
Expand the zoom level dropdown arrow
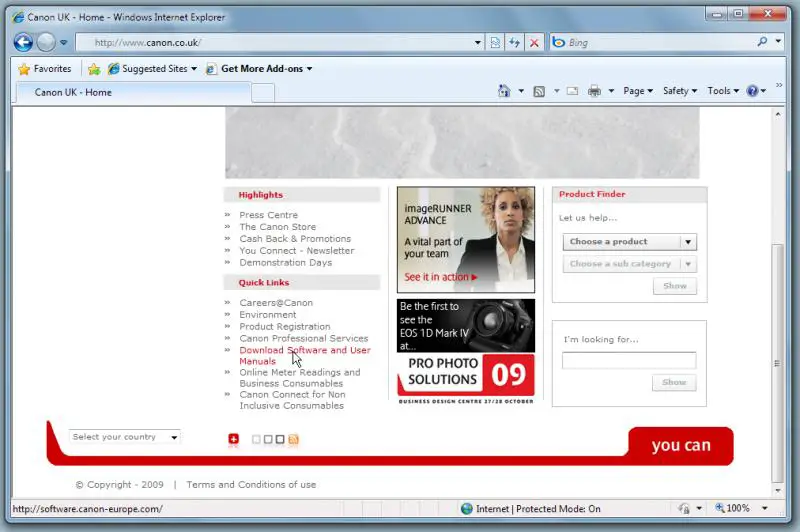[x=765, y=509]
